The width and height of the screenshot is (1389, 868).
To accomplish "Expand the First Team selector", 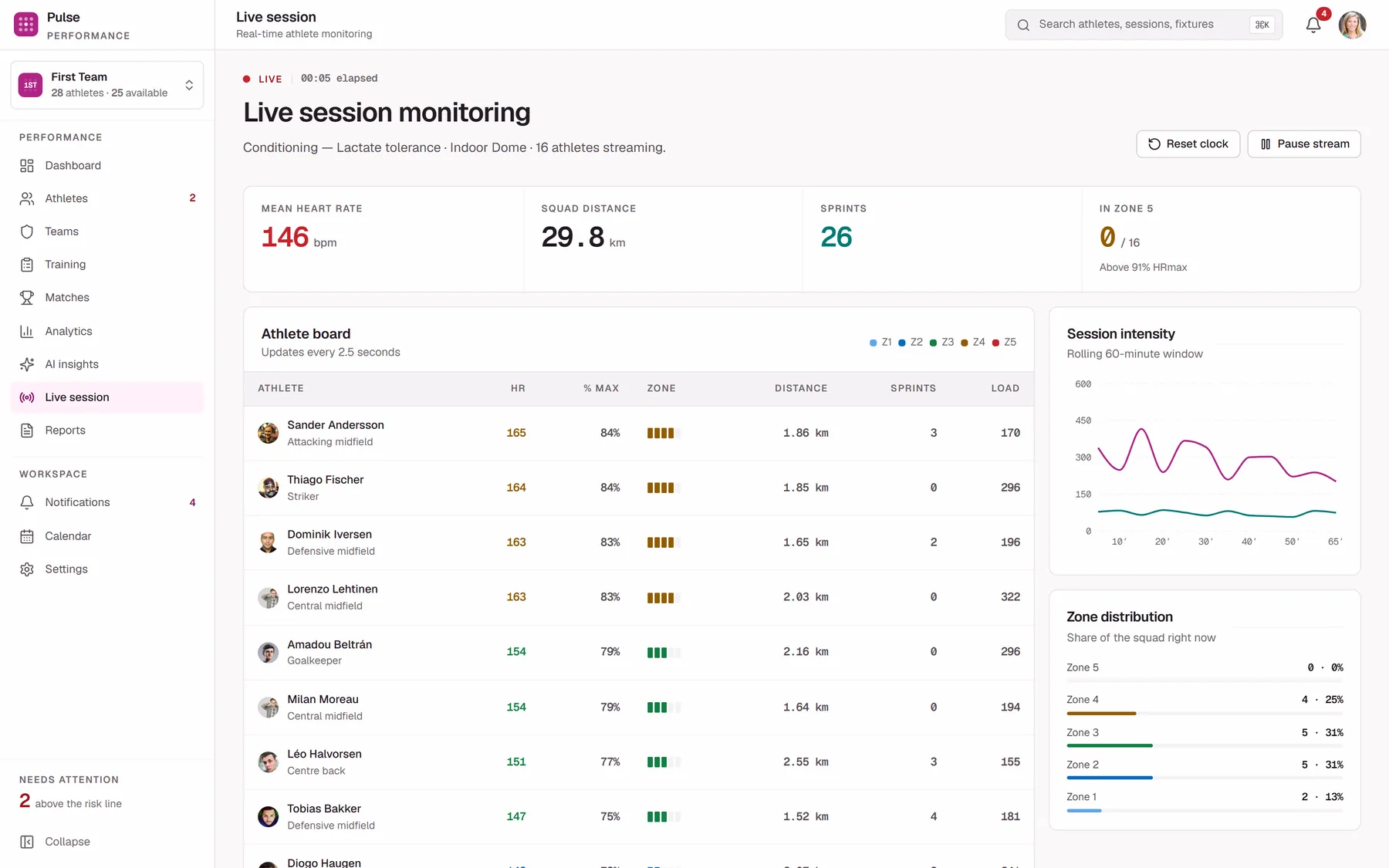I will (107, 85).
